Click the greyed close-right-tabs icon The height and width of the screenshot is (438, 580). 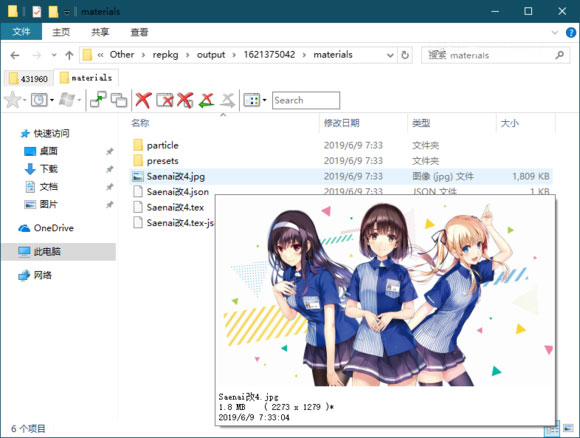227,100
